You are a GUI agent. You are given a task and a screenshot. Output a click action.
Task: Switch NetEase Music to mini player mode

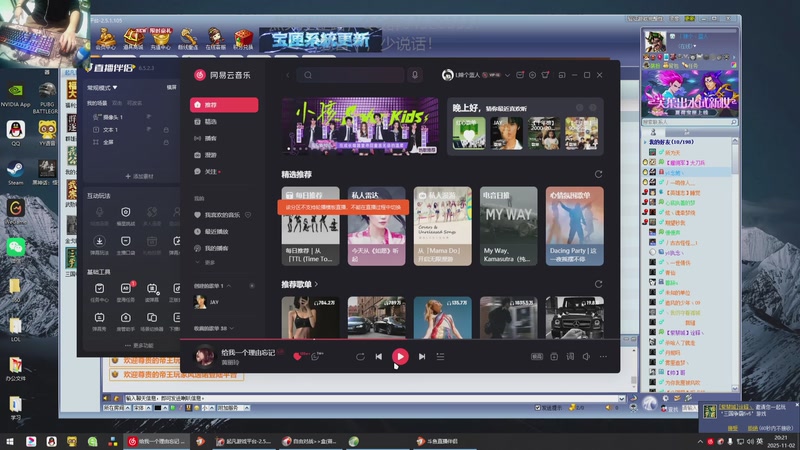[562, 75]
